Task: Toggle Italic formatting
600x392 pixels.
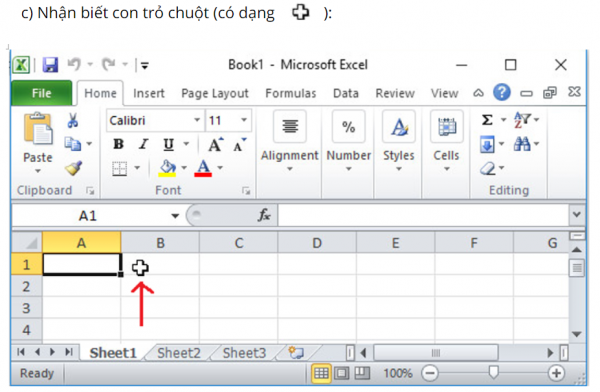Action: (x=143, y=144)
